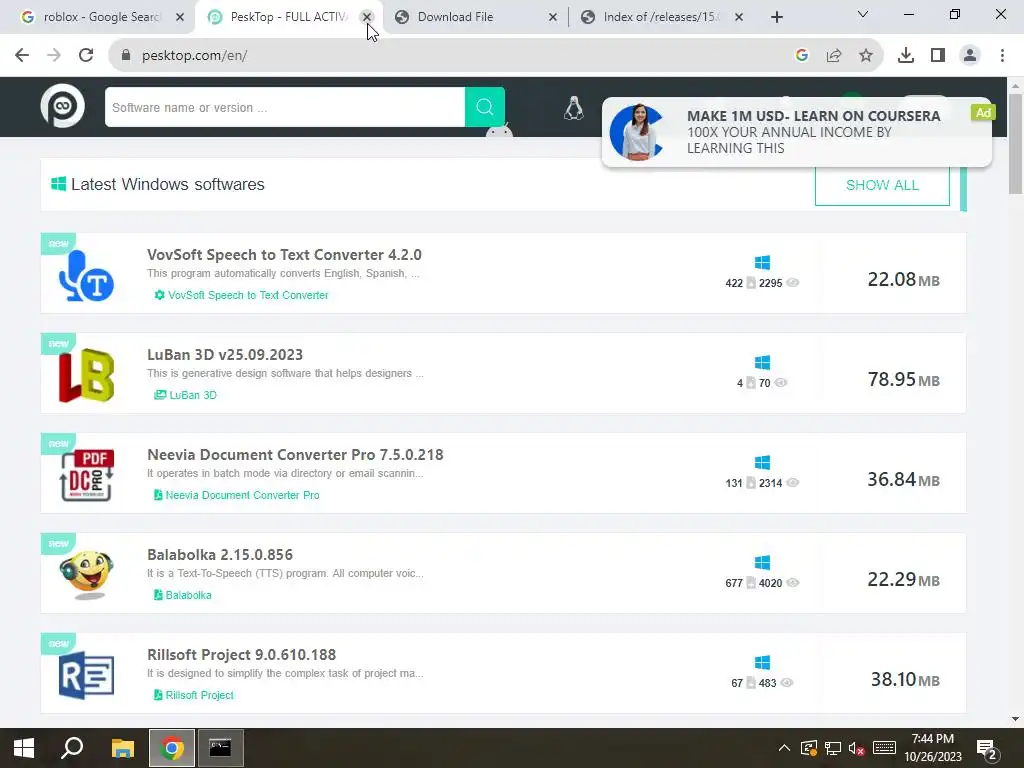The height and width of the screenshot is (768, 1024).
Task: Open Rillsoft Project 9.0.610.188 title
Action: (x=242, y=654)
